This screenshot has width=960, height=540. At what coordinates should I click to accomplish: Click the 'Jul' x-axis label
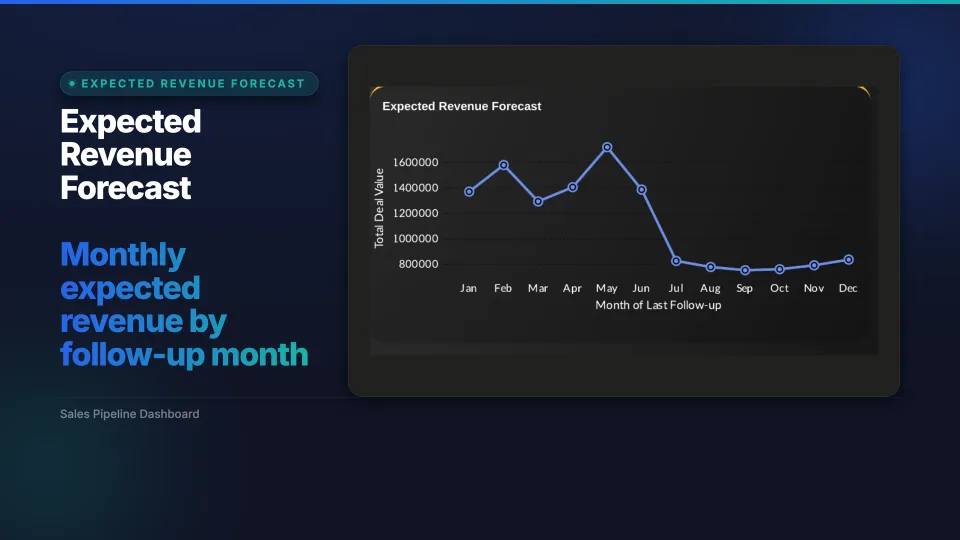(676, 288)
